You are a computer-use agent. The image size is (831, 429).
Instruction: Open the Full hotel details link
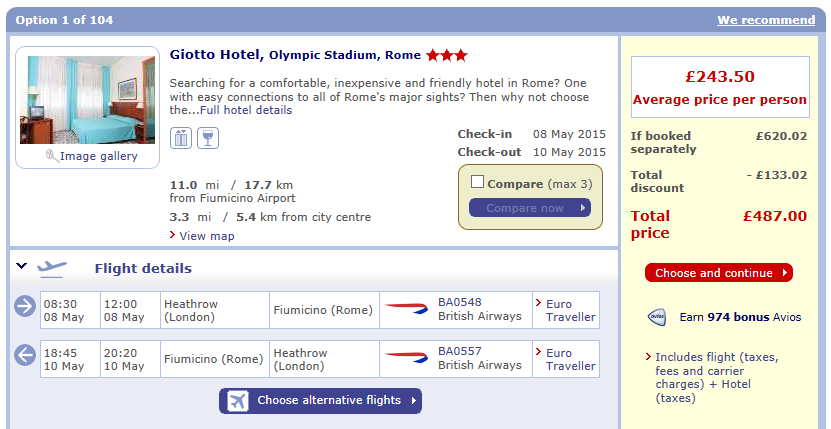point(245,110)
